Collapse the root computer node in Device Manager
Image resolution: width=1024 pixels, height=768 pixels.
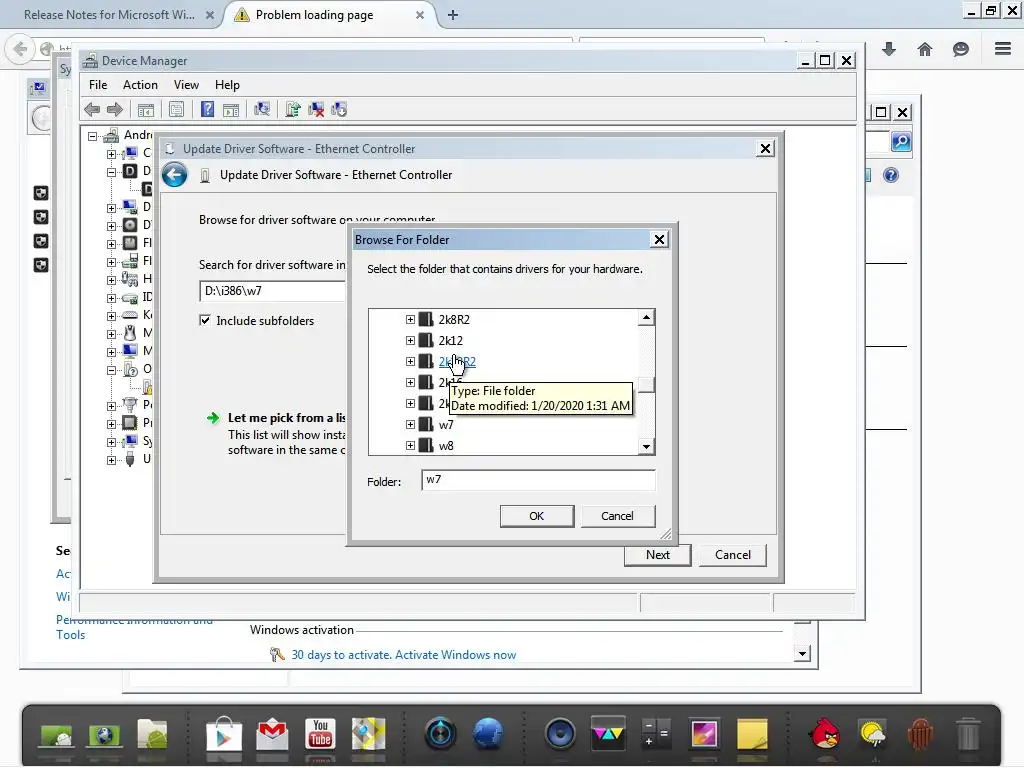93,136
